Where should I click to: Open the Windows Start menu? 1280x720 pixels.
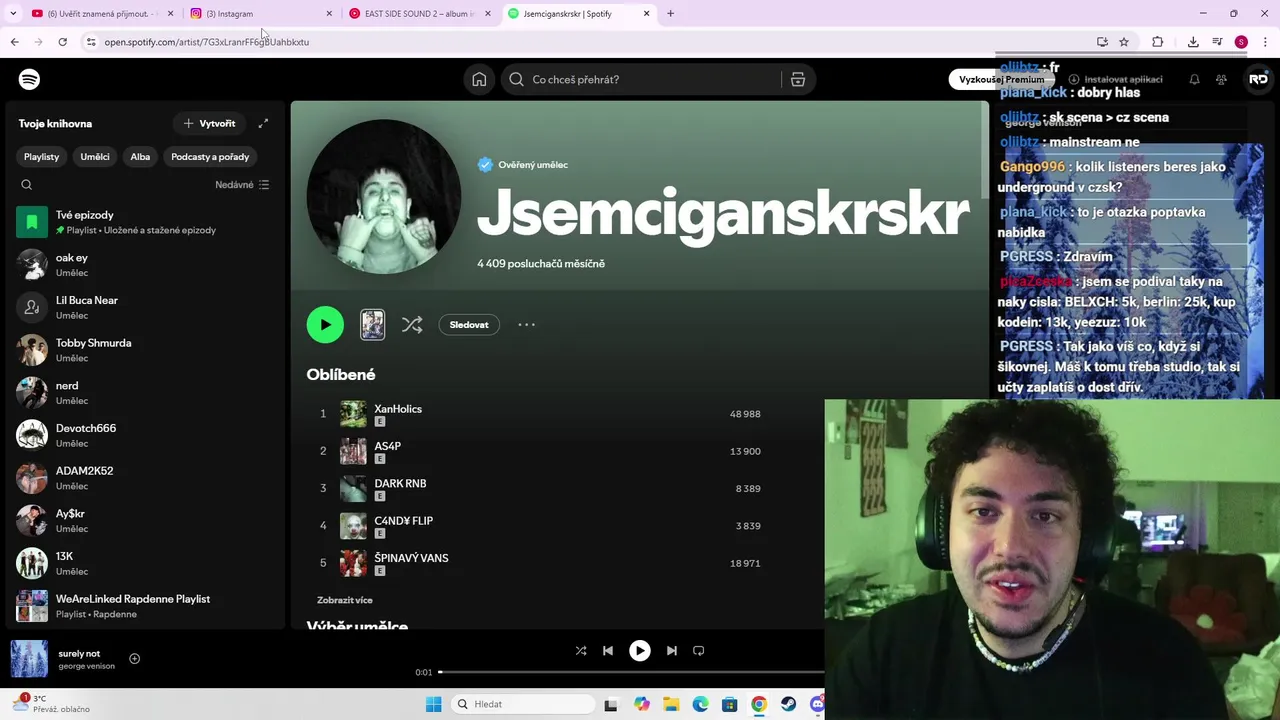pyautogui.click(x=433, y=704)
